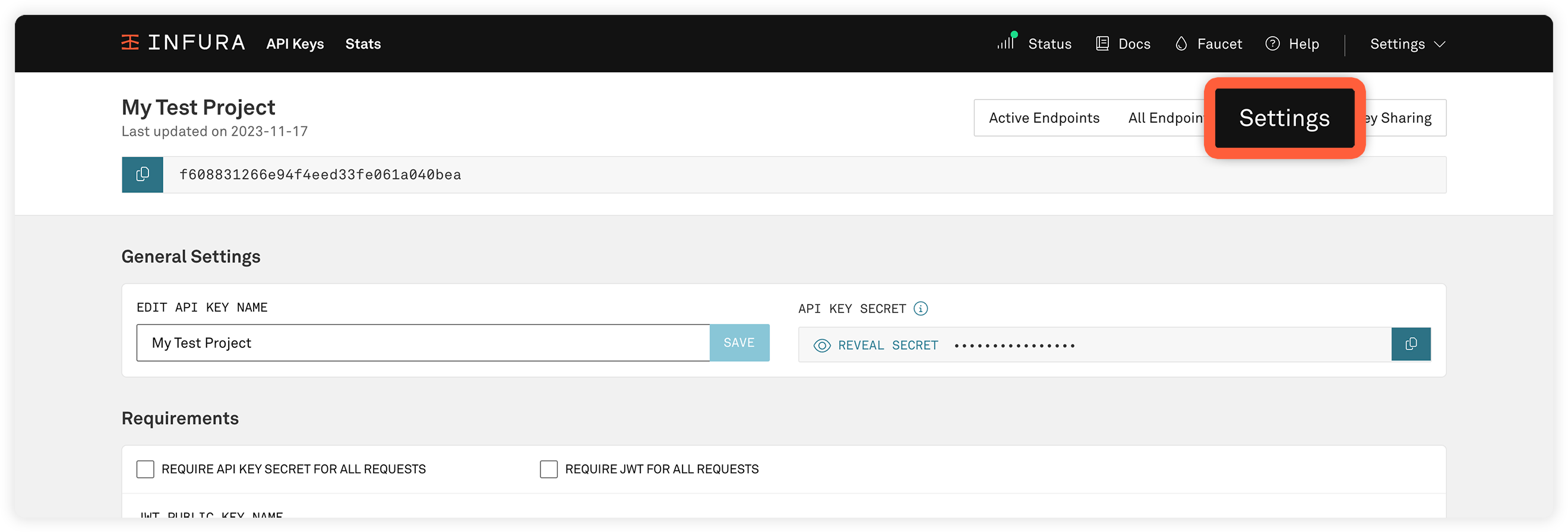Click the Help question mark icon
Image resolution: width=1568 pixels, height=532 pixels.
(1272, 43)
